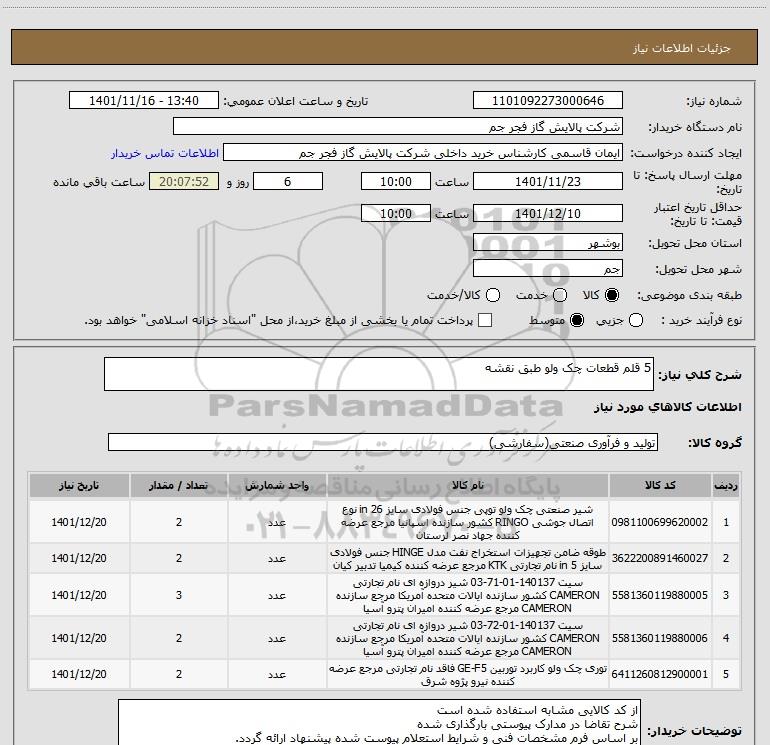770x745 pixels.
Task: Click the goods group field تولید و فرآوری صنعتی
Action: [x=383, y=442]
